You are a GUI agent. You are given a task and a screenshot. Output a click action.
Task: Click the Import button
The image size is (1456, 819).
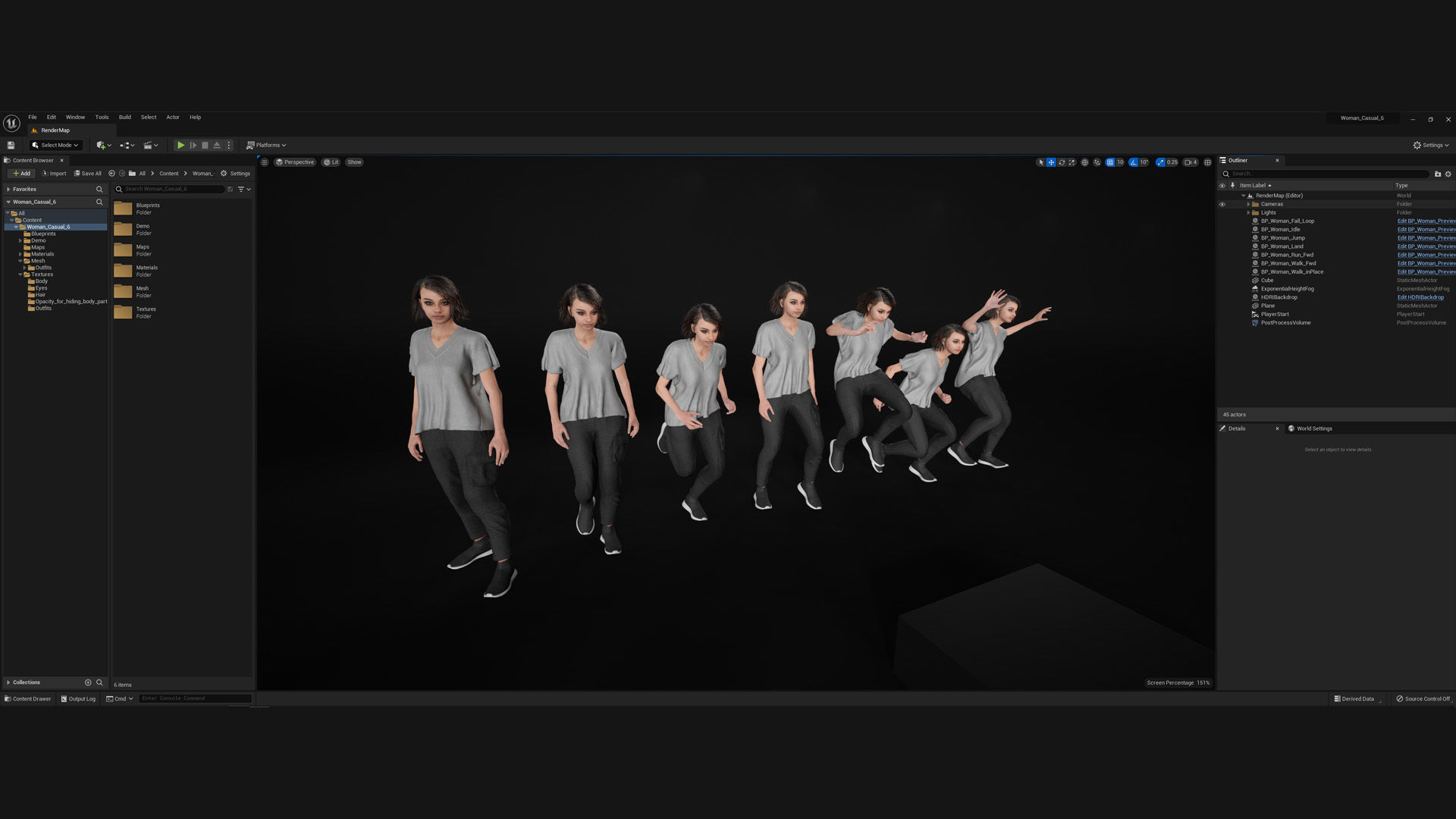54,174
